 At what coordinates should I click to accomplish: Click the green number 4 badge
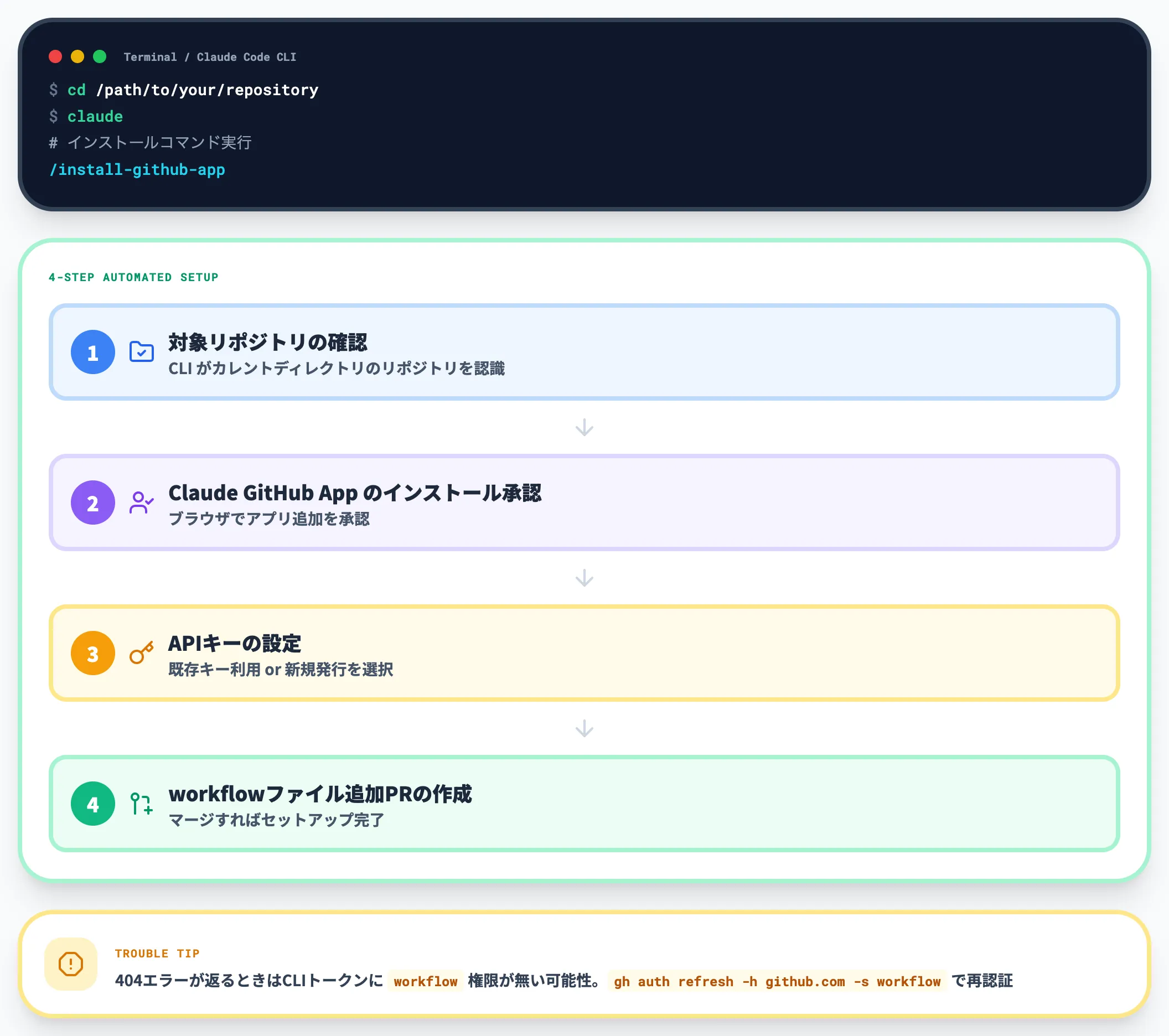point(92,804)
